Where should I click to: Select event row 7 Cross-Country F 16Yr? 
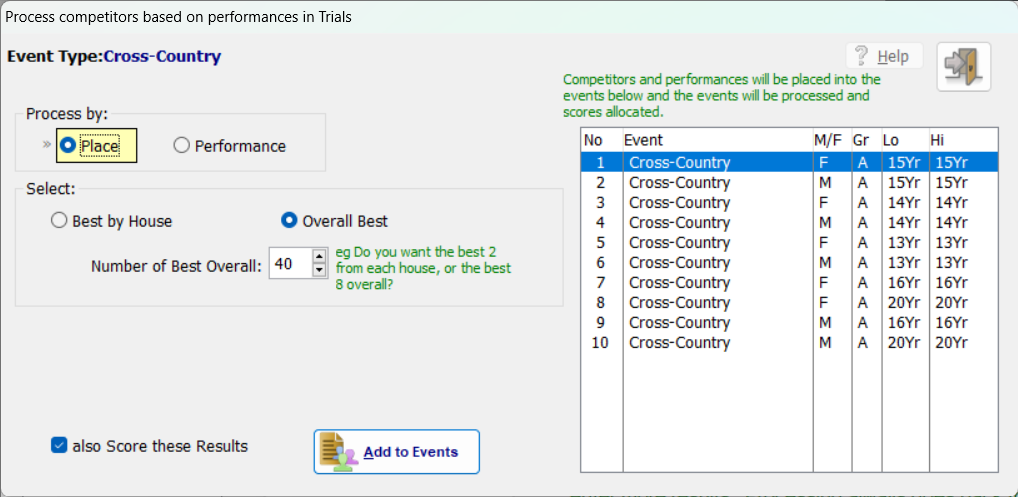point(789,283)
